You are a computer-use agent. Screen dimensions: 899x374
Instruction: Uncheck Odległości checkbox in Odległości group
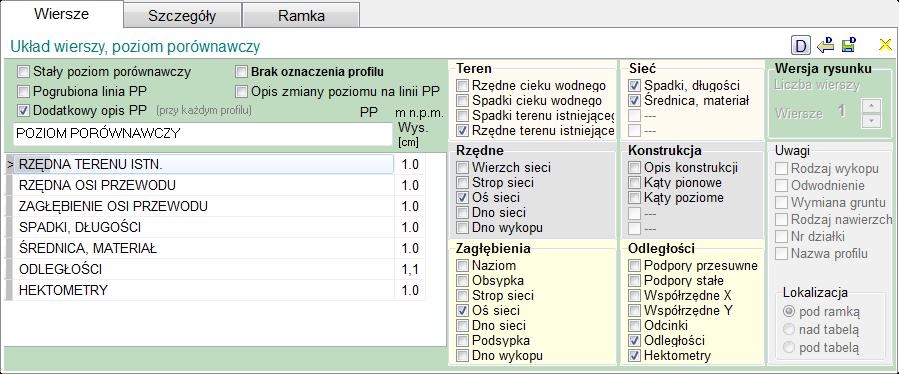pos(634,340)
